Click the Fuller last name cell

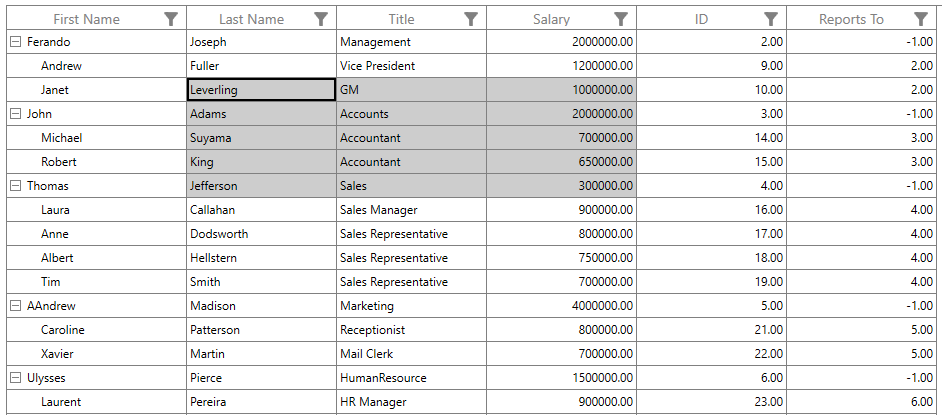(261, 65)
